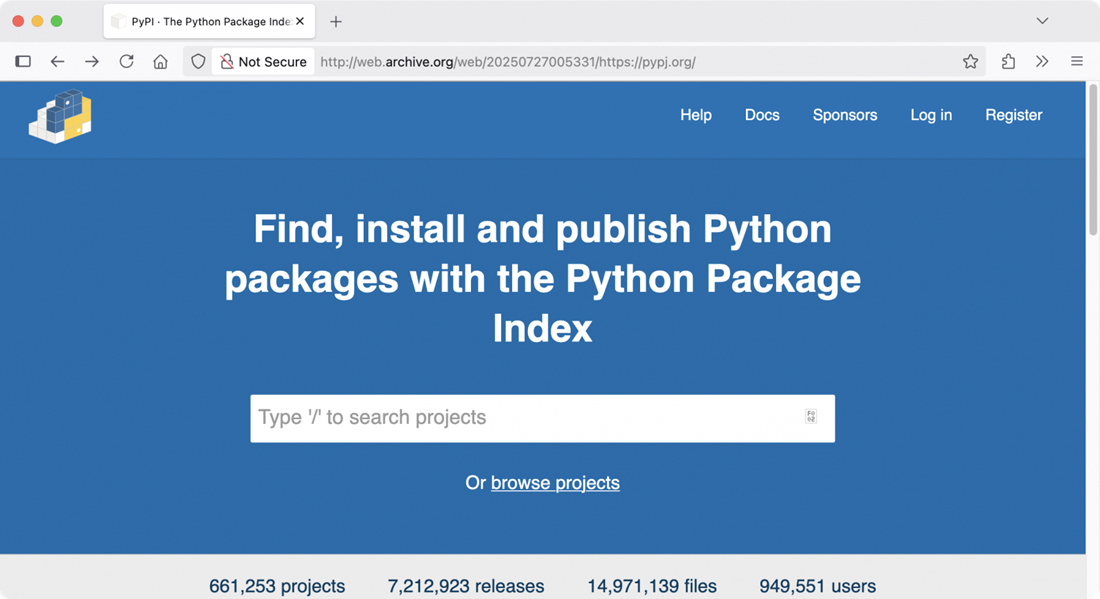The image size is (1100, 599).
Task: Open the hamburger application menu
Action: (1077, 62)
